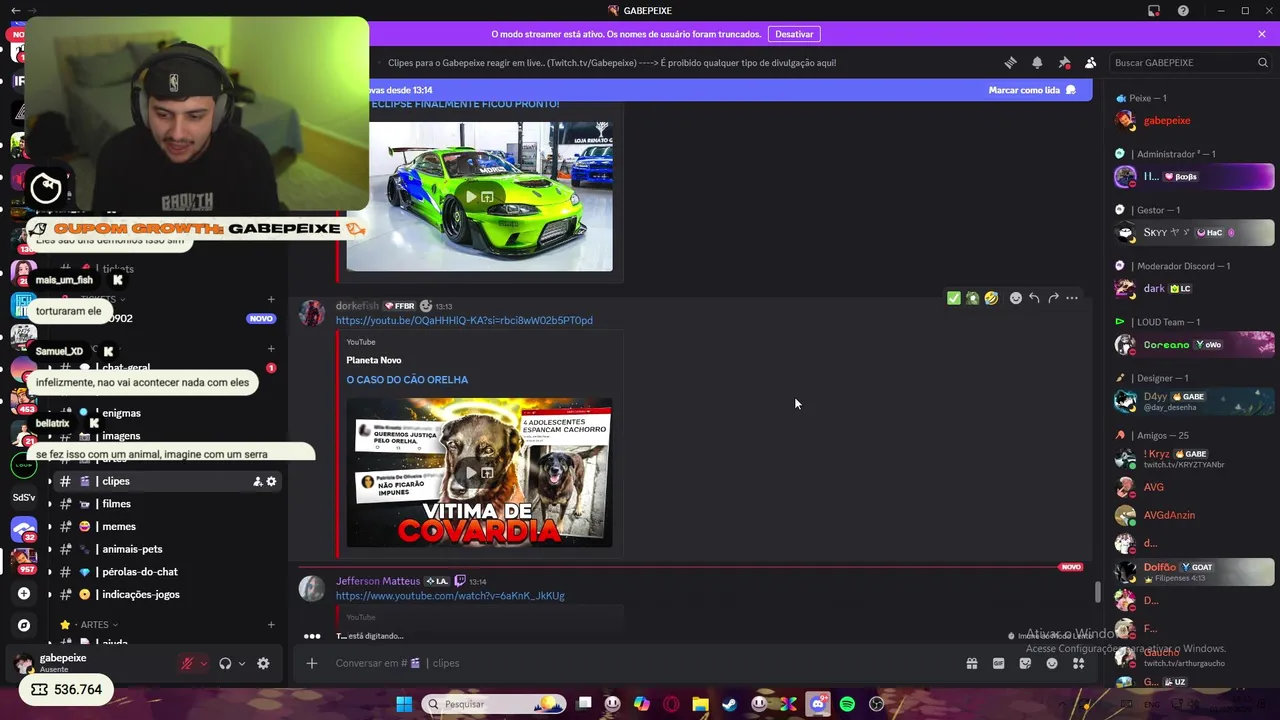Expand threads of memes channel
The height and width of the screenshot is (720, 1280).
pos(50,527)
